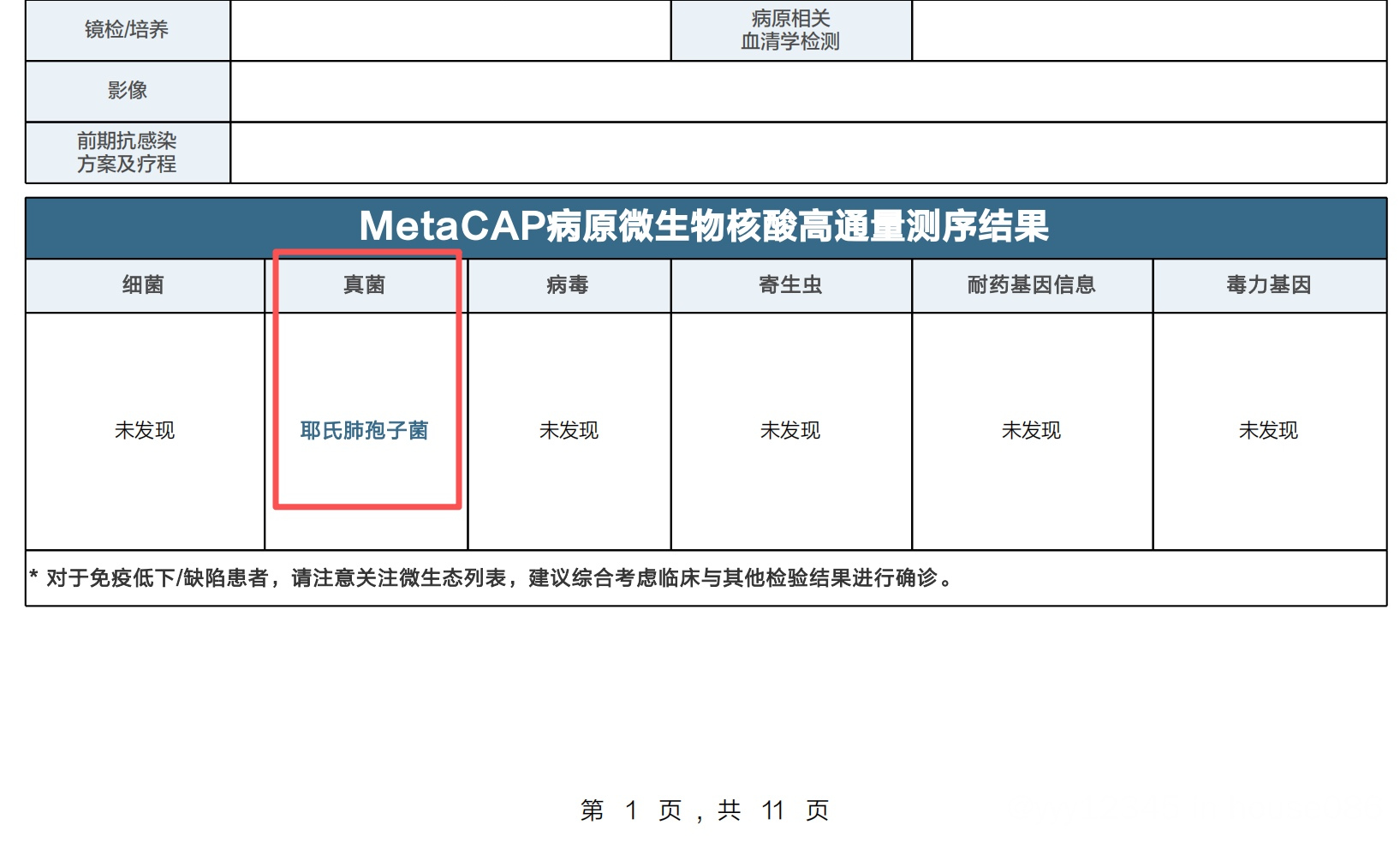Image resolution: width=1400 pixels, height=843 pixels.
Task: Select the 毒力基因 column header
Action: 1268,285
